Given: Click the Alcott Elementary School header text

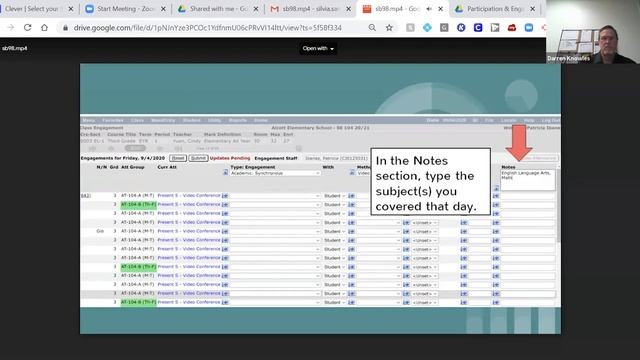Looking at the screenshot, I should 320,128.
